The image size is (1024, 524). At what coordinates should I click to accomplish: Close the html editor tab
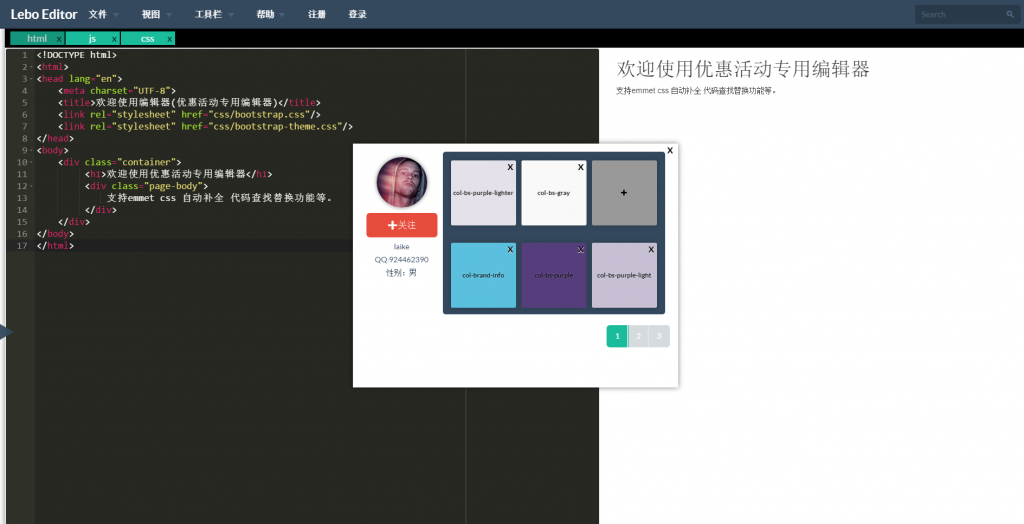tap(59, 39)
